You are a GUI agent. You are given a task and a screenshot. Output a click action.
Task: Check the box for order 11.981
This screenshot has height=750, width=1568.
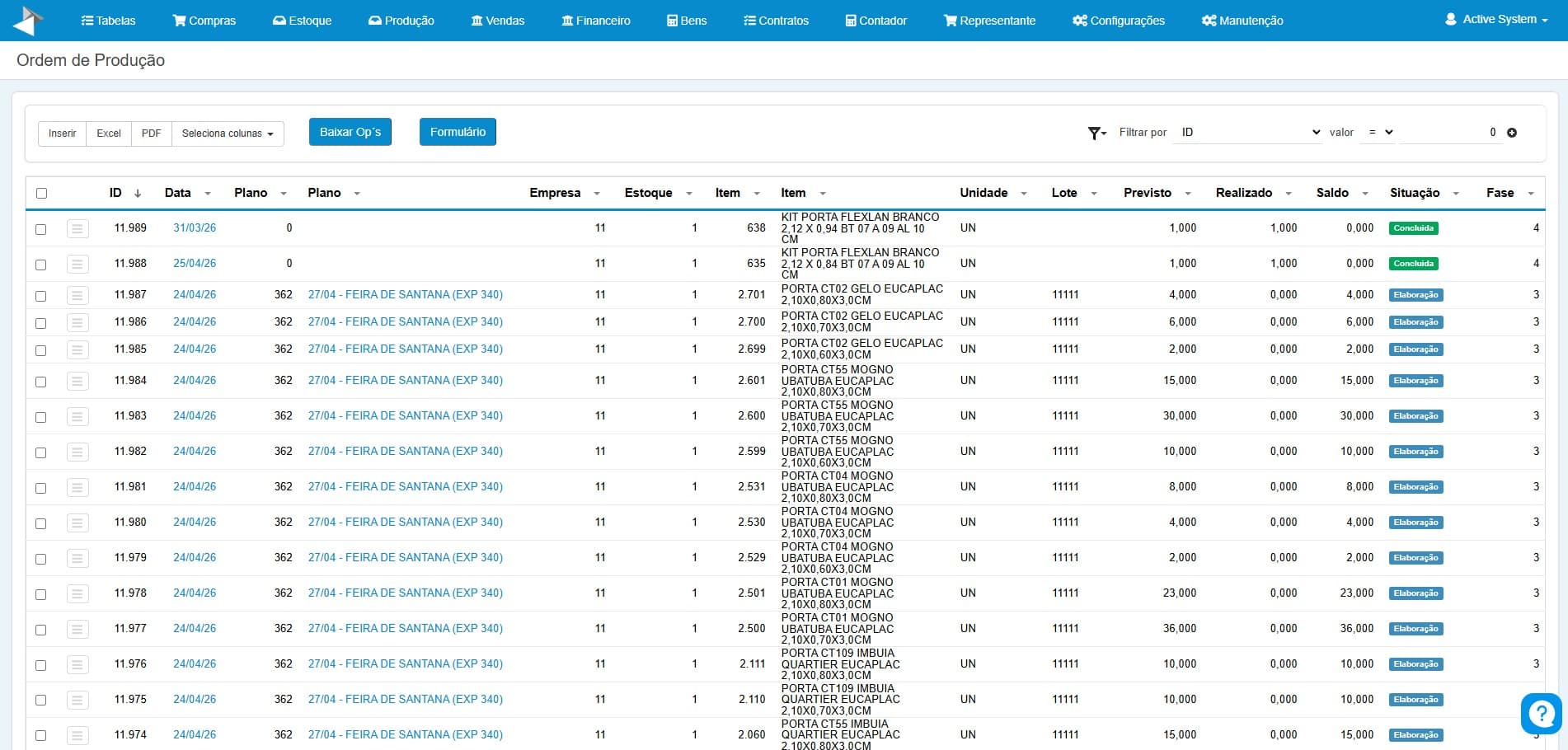pos(41,488)
